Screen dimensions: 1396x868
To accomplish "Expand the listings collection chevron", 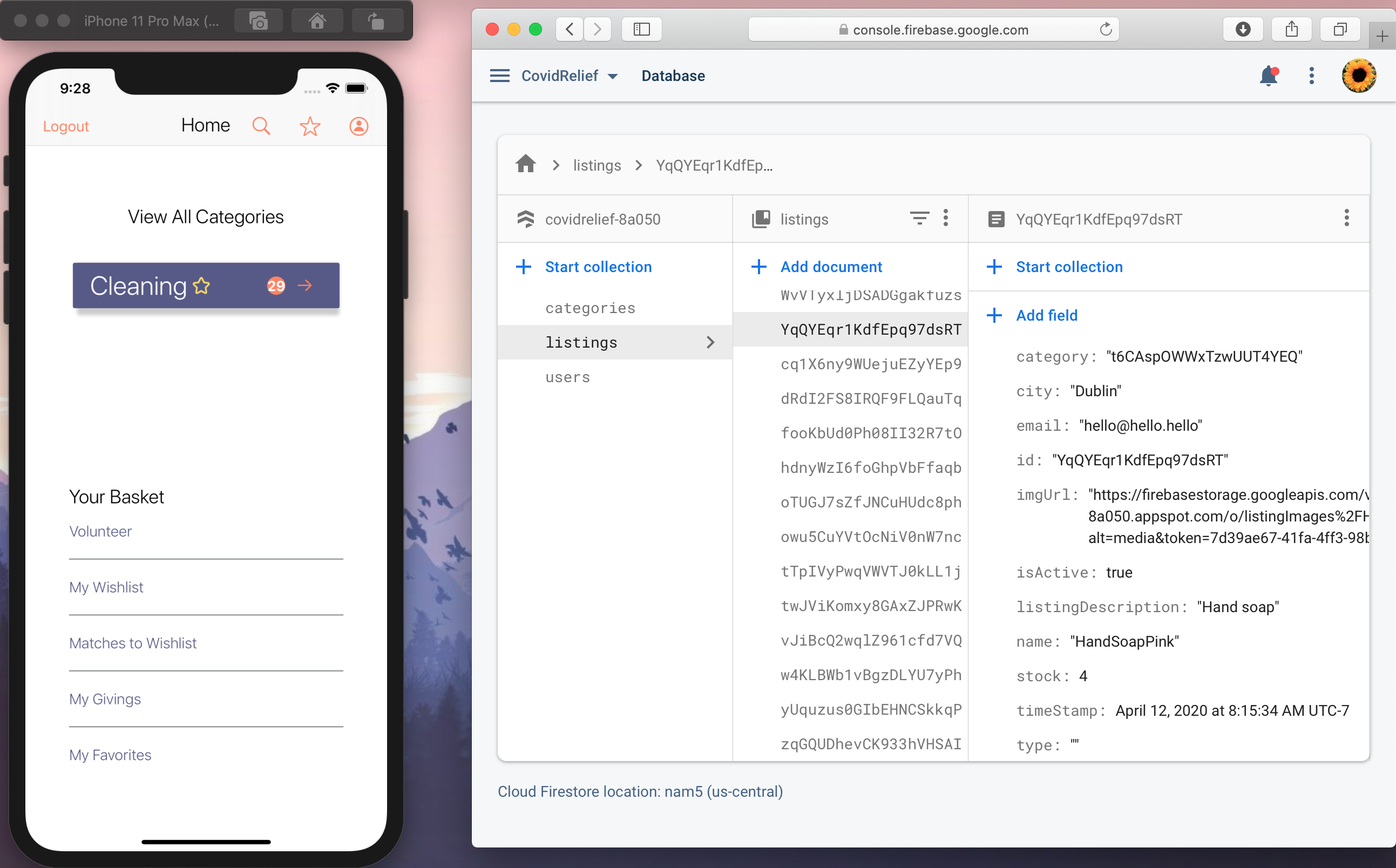I will pyautogui.click(x=710, y=342).
